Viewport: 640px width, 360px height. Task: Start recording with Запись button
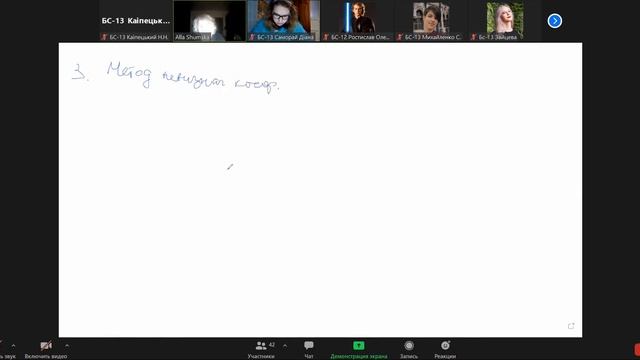pyautogui.click(x=409, y=350)
